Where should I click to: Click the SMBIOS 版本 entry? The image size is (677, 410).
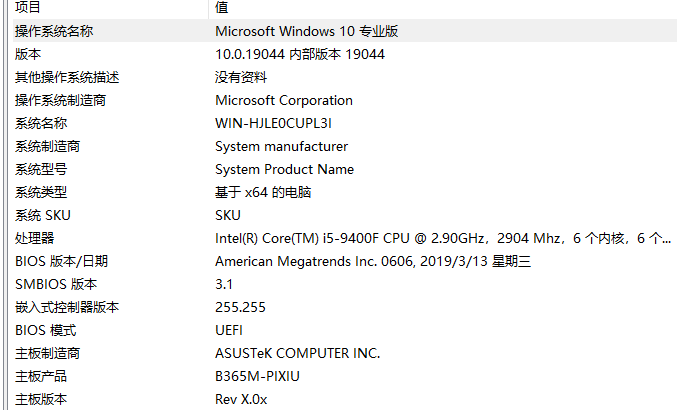click(x=52, y=284)
